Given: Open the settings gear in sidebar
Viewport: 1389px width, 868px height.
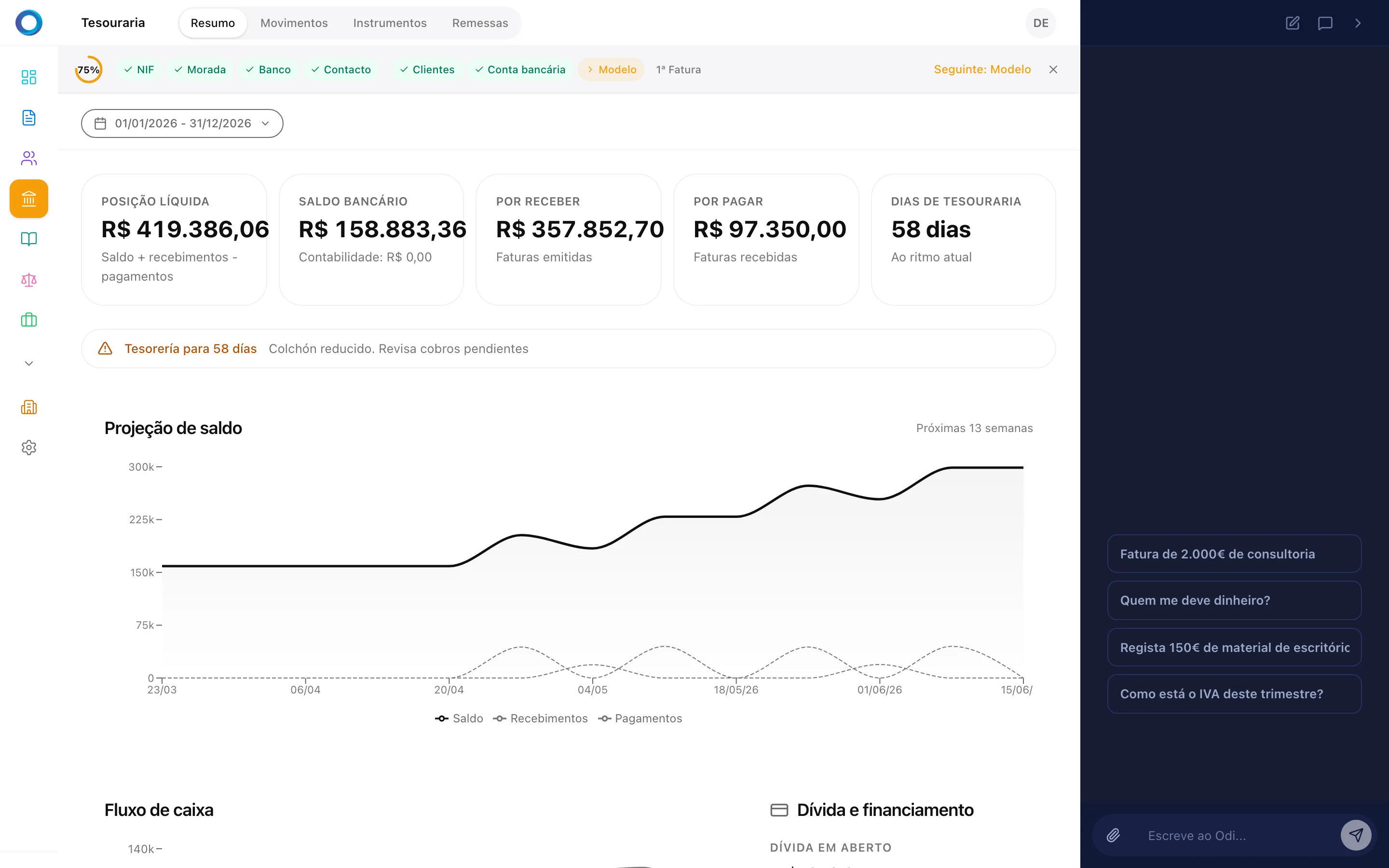Looking at the screenshot, I should click(x=29, y=447).
